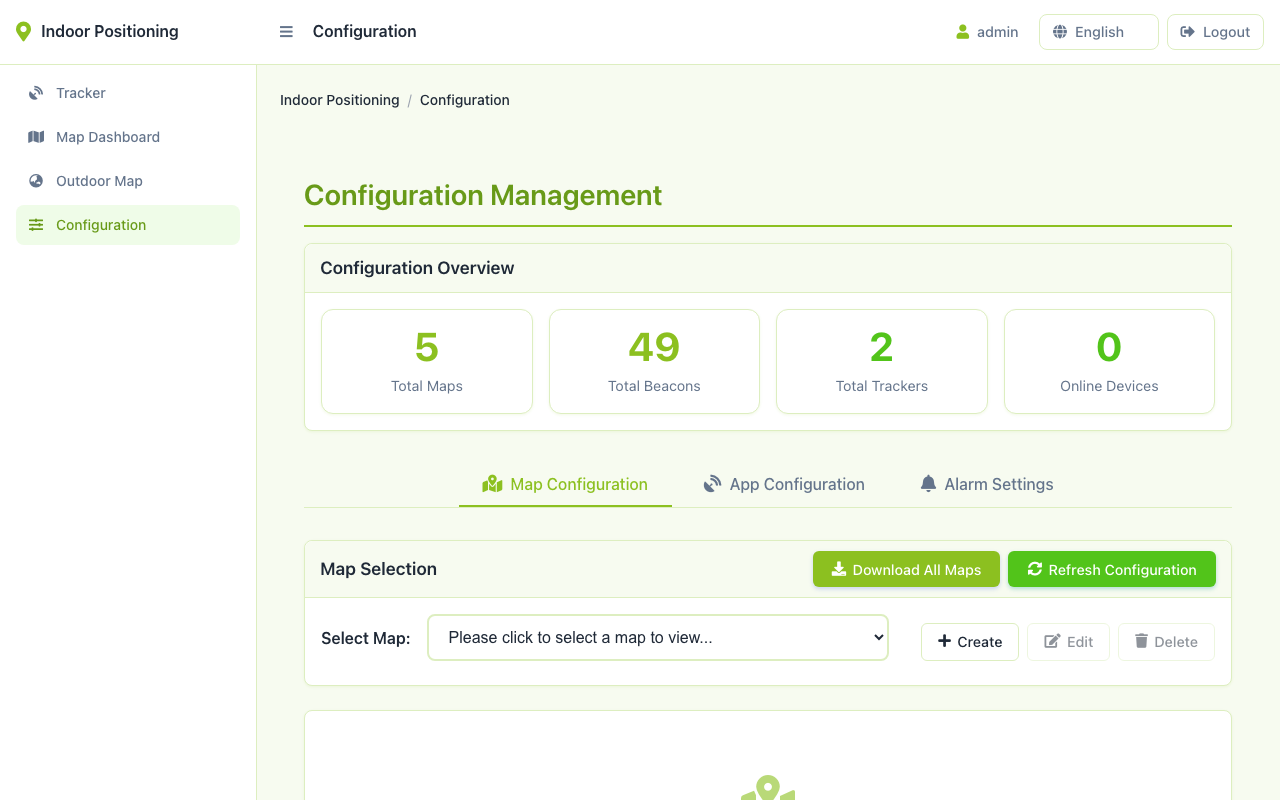Click the admin username label
The height and width of the screenshot is (800, 1280).
point(998,32)
